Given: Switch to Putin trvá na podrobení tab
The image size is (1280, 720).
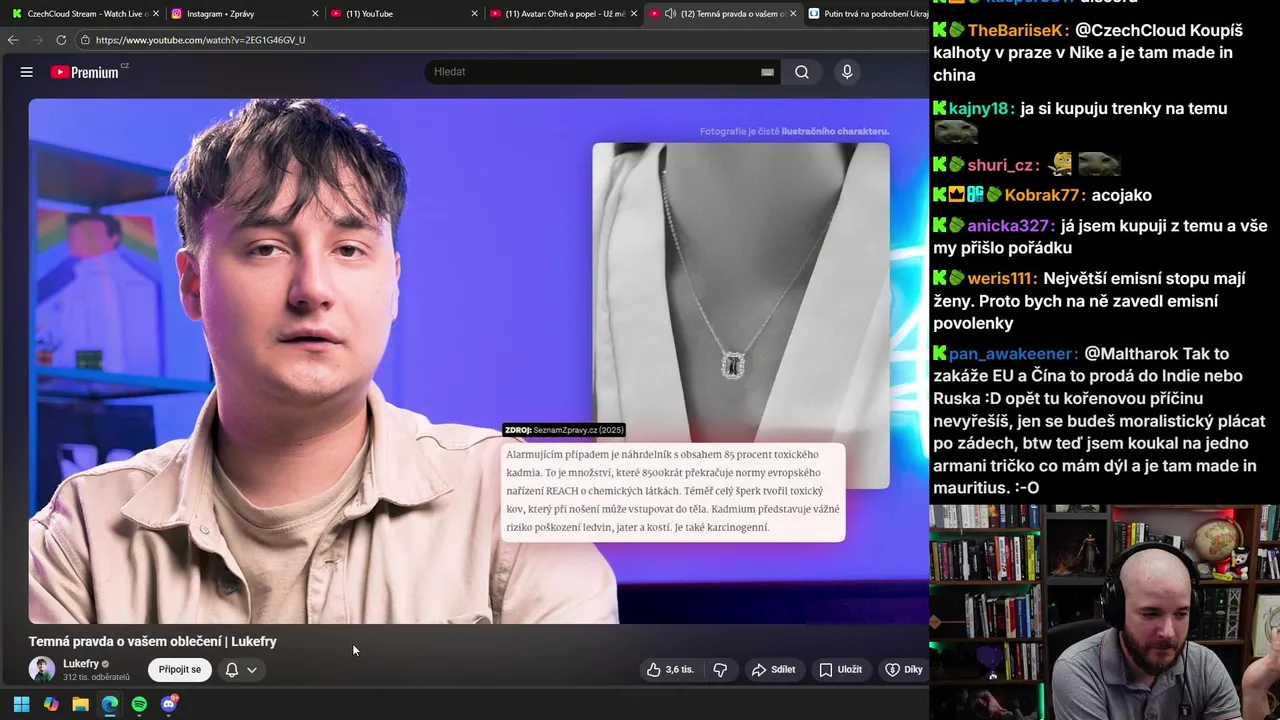Looking at the screenshot, I should tap(866, 14).
